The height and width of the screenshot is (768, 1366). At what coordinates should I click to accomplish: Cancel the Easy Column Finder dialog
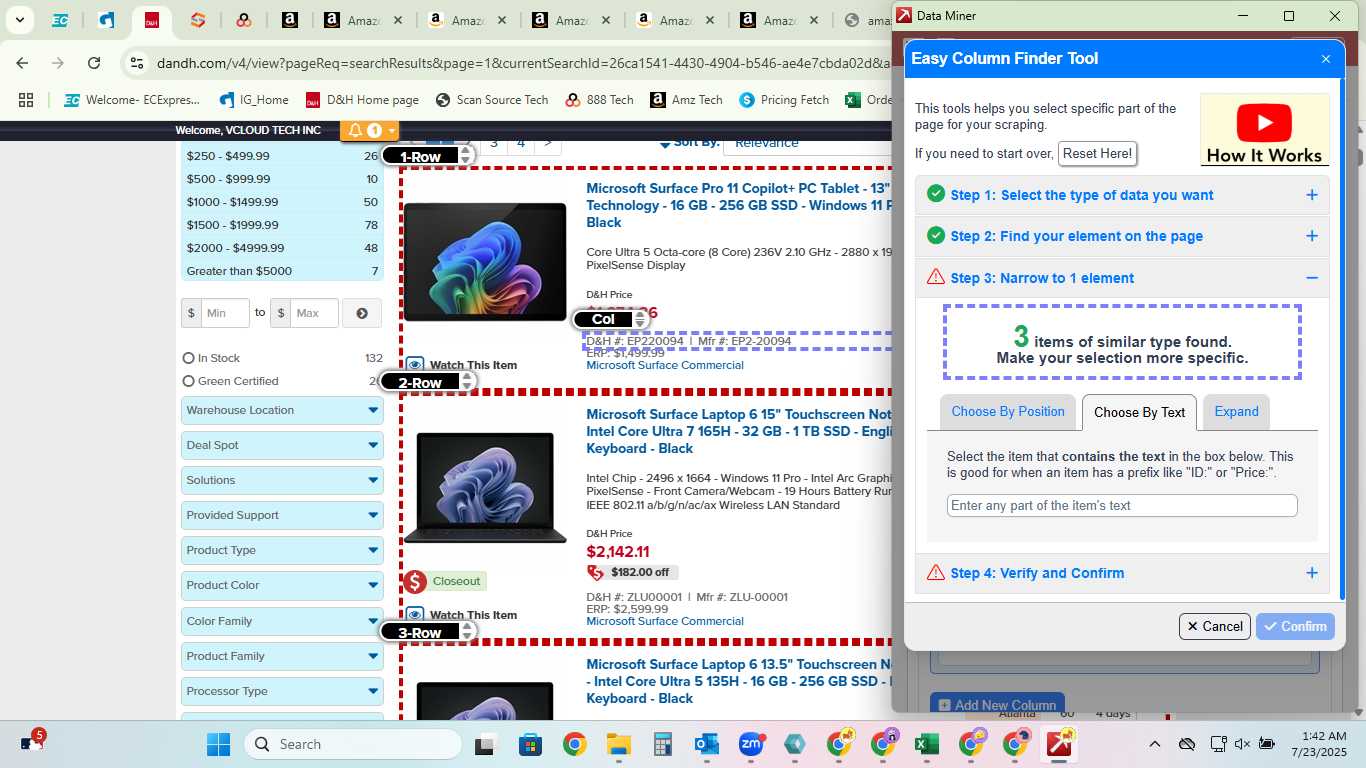(x=1215, y=626)
